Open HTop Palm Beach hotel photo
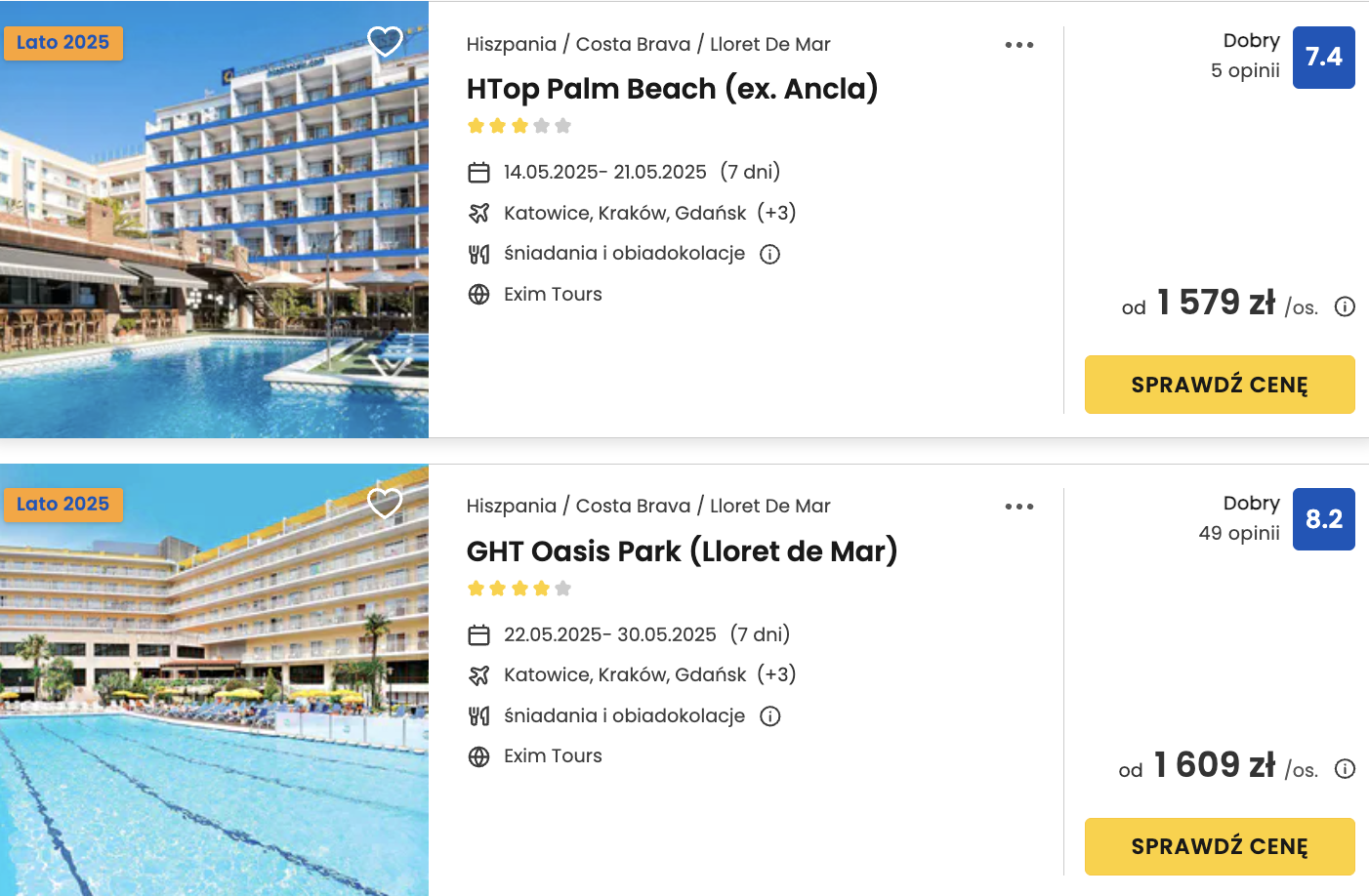1369x896 pixels. pyautogui.click(x=214, y=220)
